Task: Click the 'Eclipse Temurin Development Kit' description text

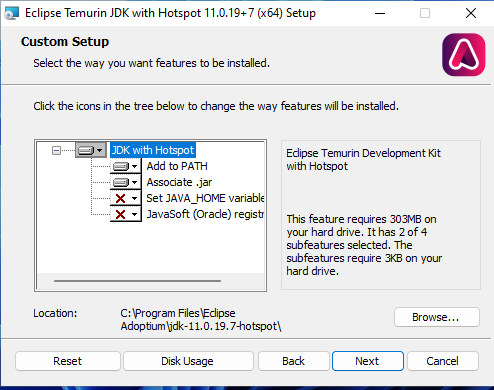Action: coord(363,160)
